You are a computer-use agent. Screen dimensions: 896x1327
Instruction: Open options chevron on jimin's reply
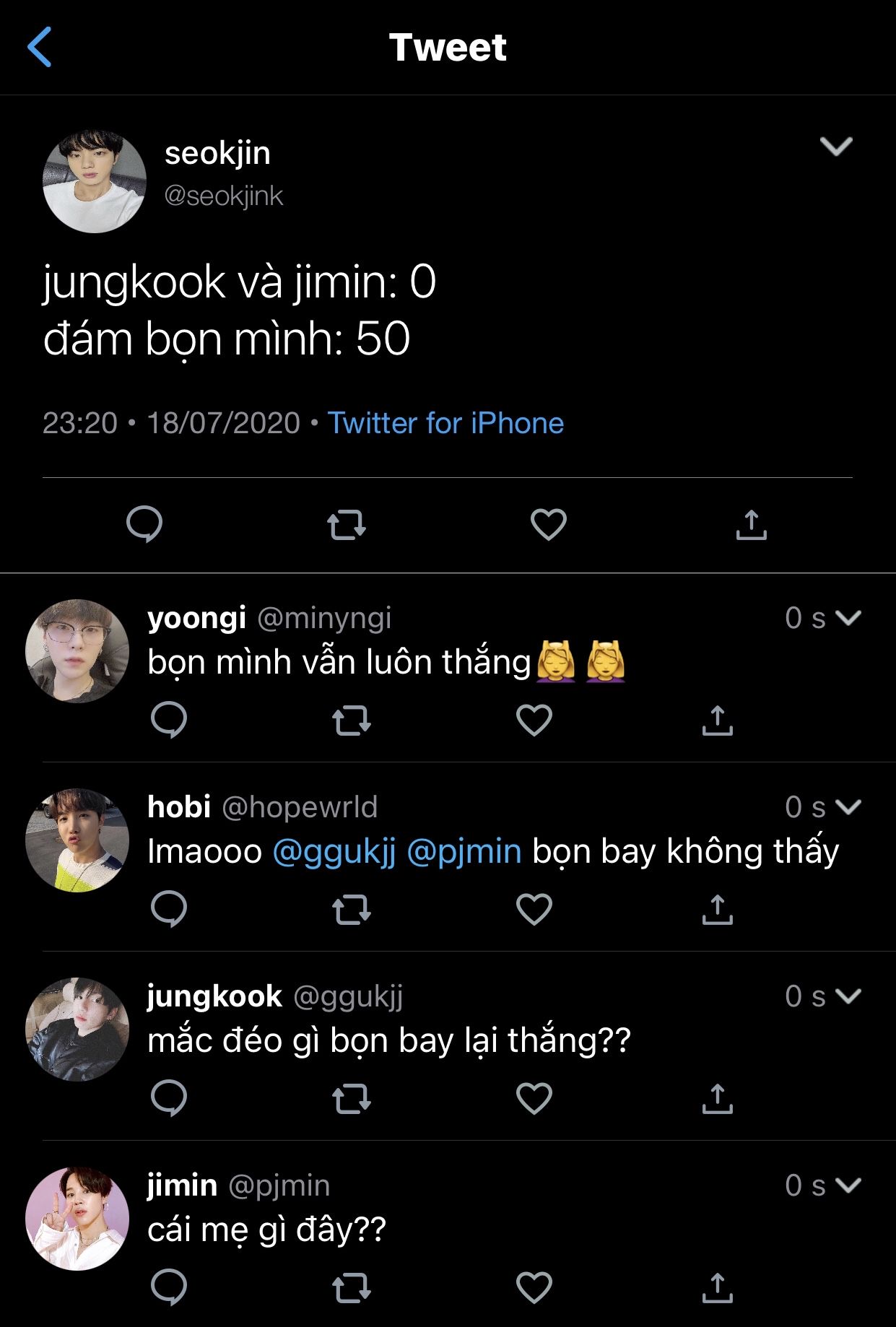[x=848, y=1185]
